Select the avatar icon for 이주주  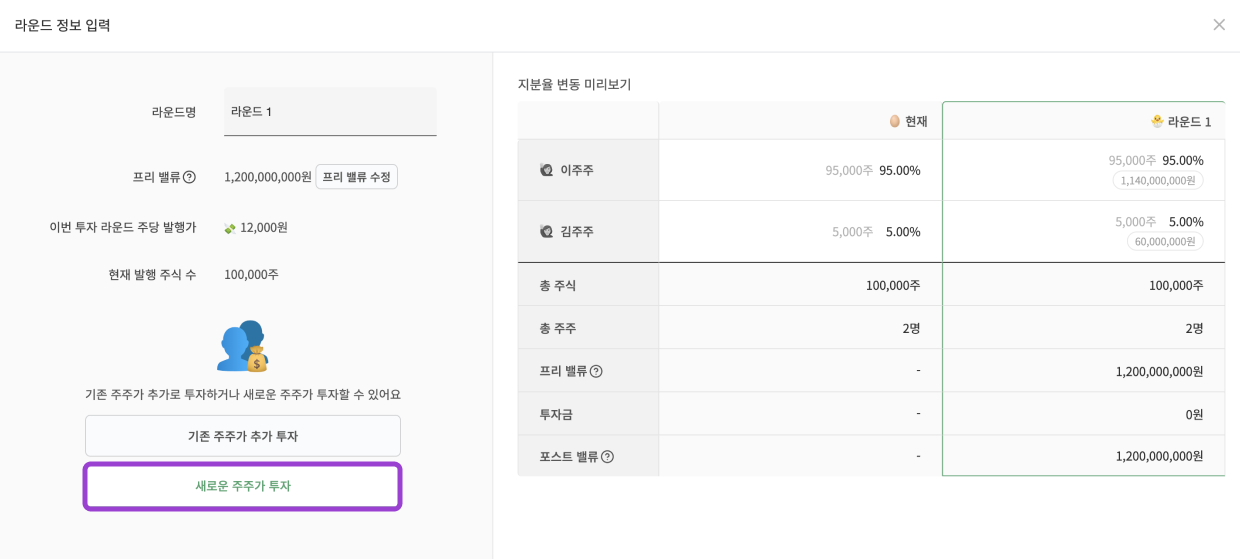click(x=546, y=170)
